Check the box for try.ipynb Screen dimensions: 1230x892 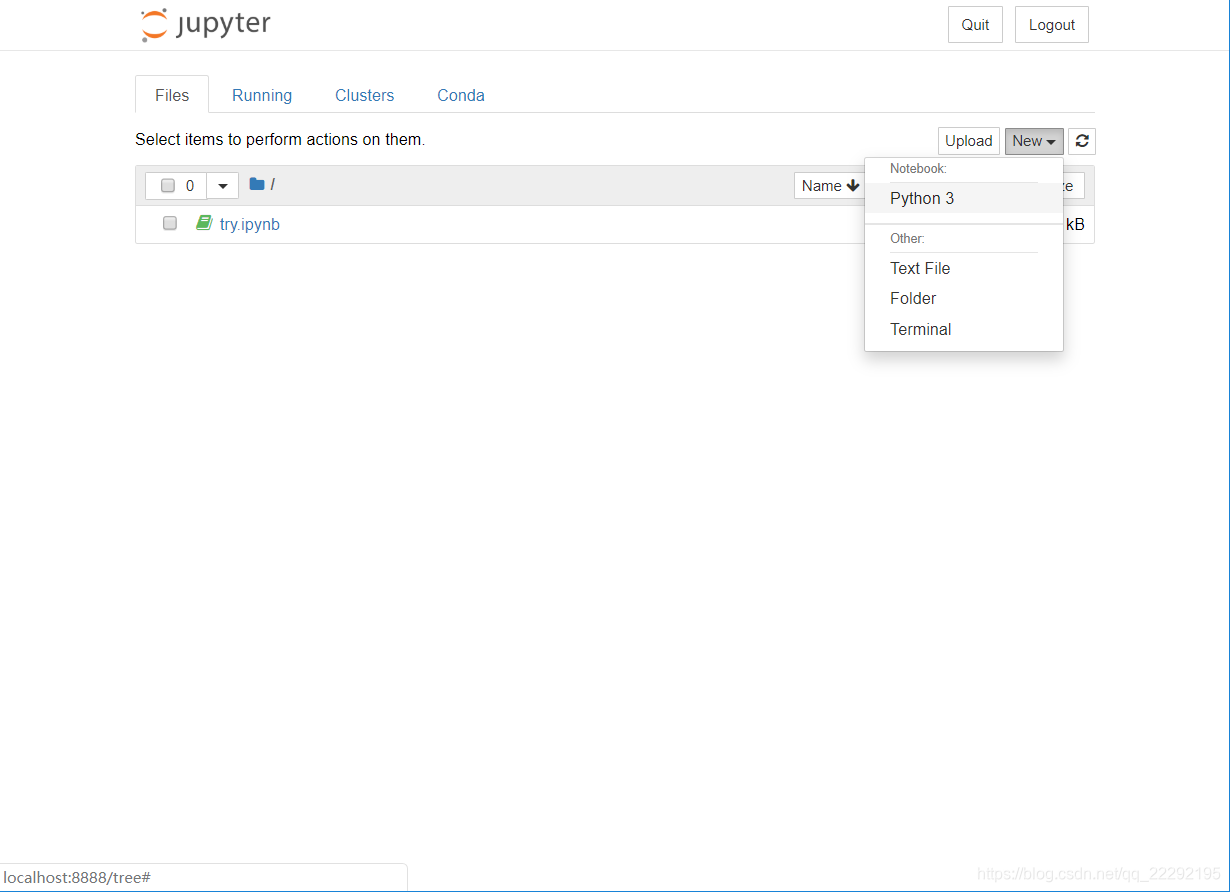(170, 224)
